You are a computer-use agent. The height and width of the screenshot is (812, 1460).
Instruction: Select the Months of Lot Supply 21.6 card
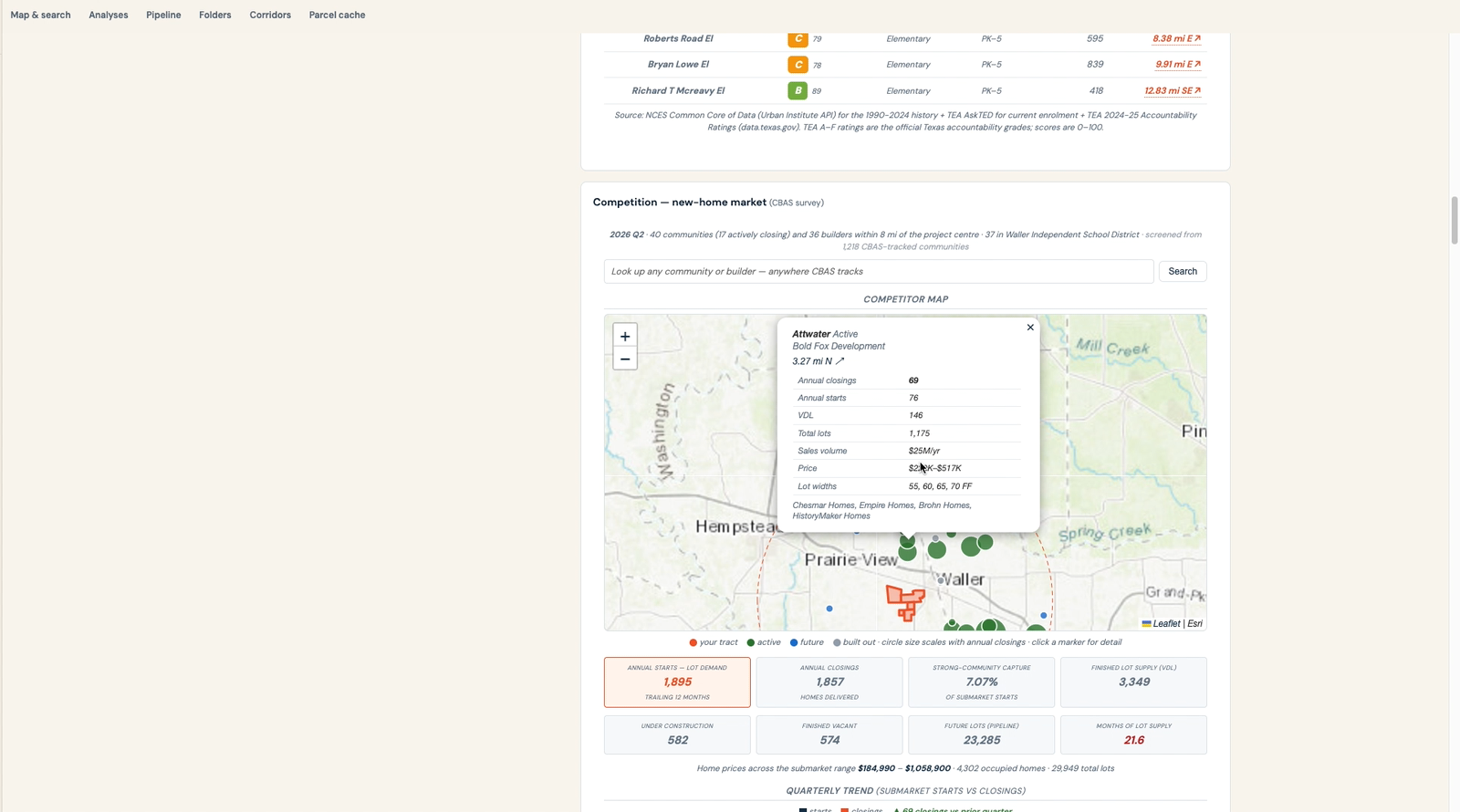click(x=1133, y=734)
